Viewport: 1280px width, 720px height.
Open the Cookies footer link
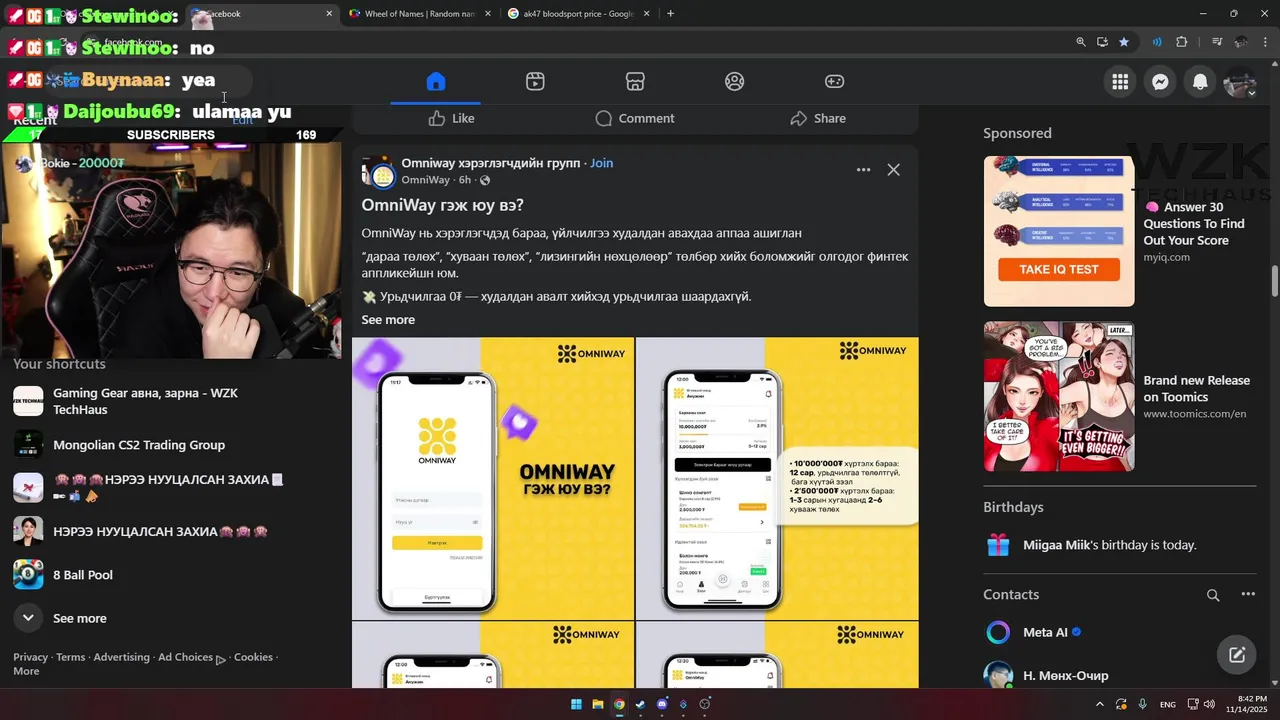(253, 657)
